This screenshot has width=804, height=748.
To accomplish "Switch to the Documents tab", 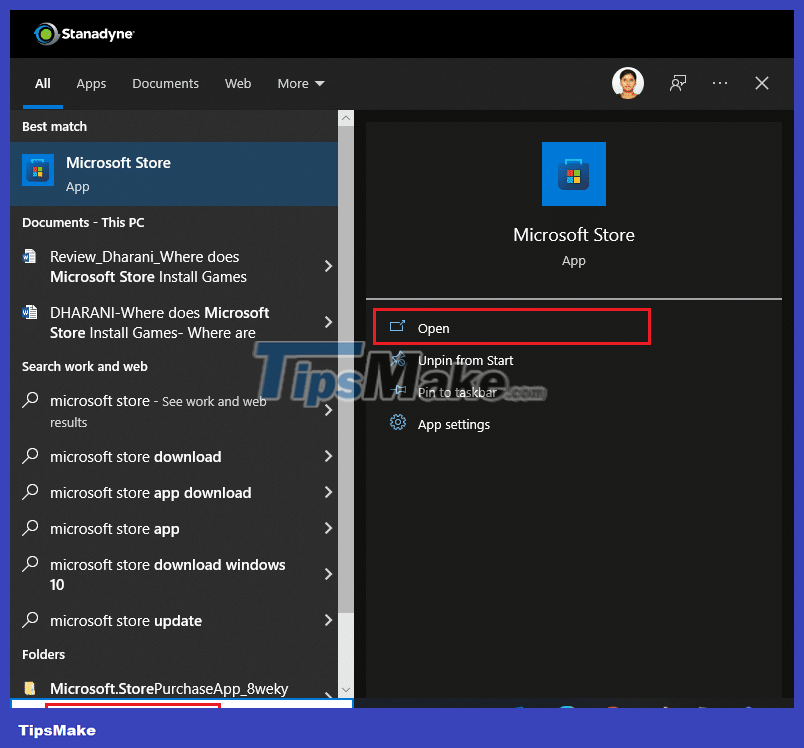I will [x=165, y=83].
